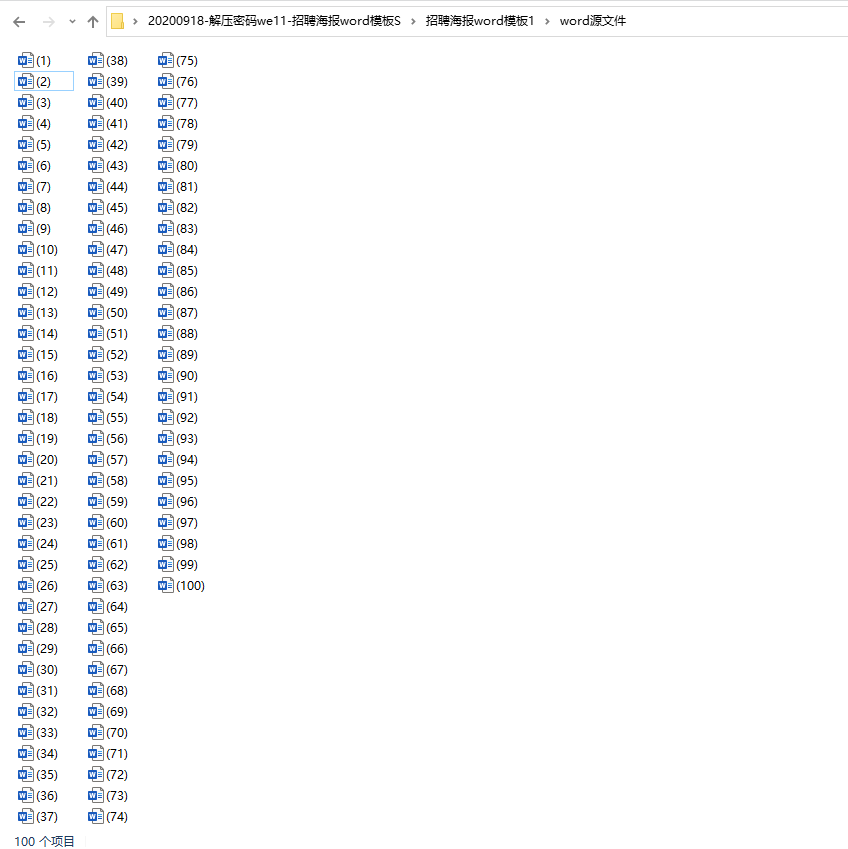
Task: Click the file name (83)
Action: (x=187, y=228)
